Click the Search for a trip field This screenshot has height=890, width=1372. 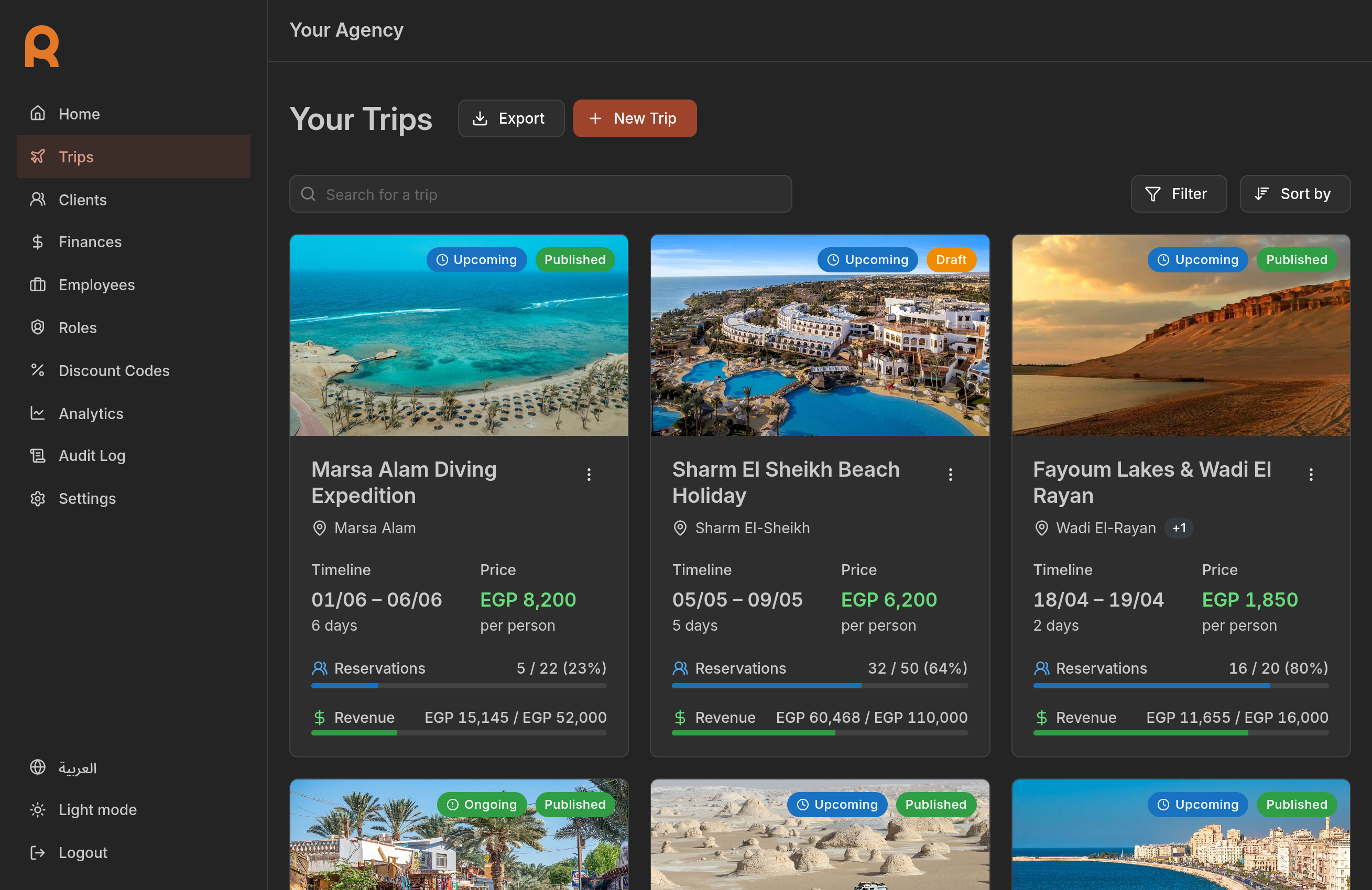540,194
